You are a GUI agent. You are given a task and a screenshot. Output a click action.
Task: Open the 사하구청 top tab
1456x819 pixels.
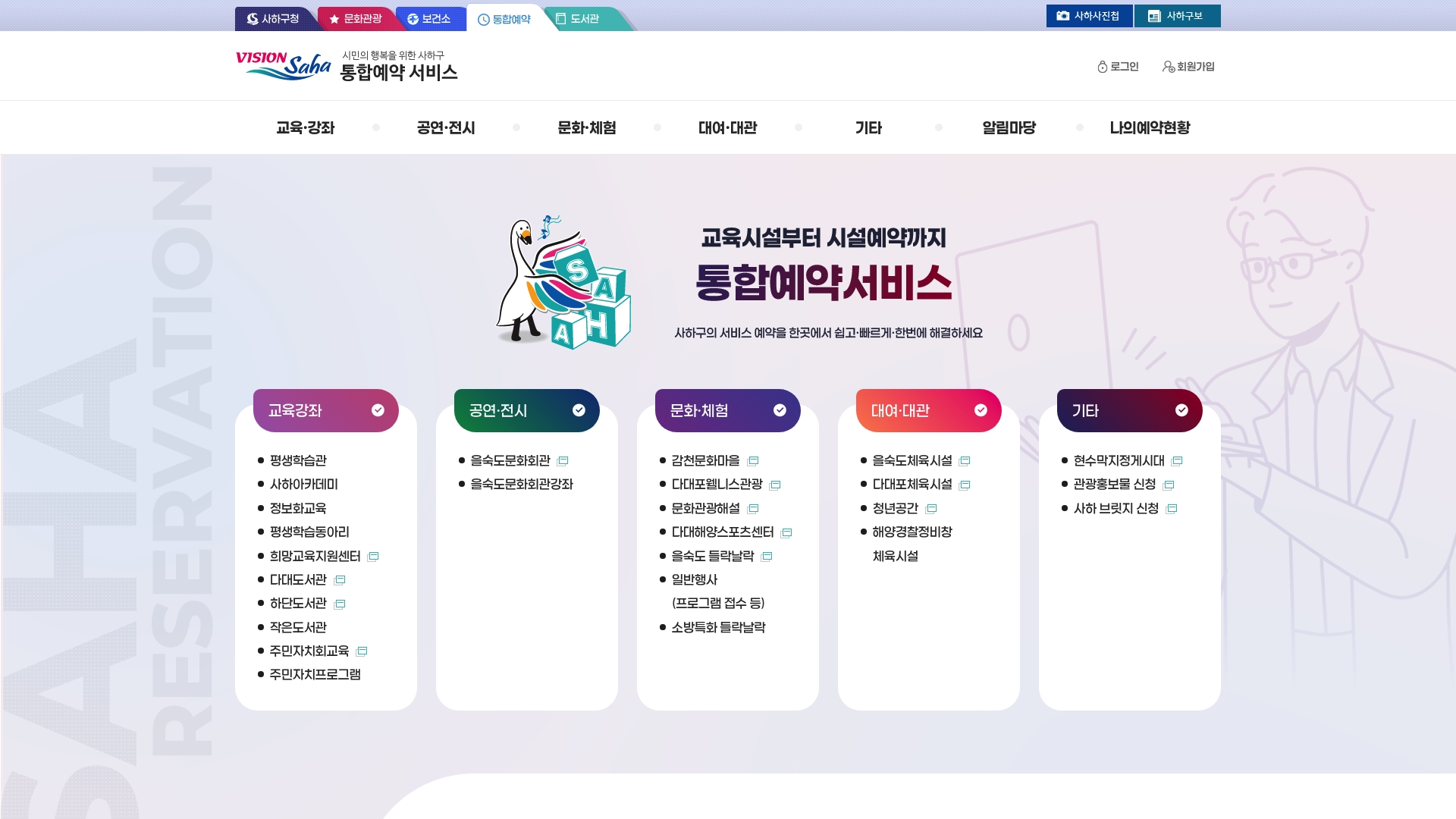(273, 19)
